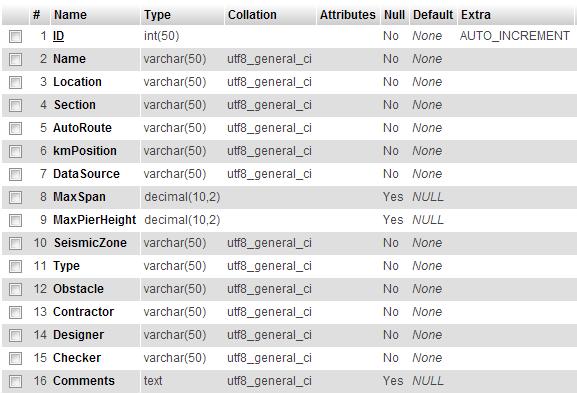The height and width of the screenshot is (394, 577).
Task: Toggle the checkbox for the Section field
Action: 15,105
